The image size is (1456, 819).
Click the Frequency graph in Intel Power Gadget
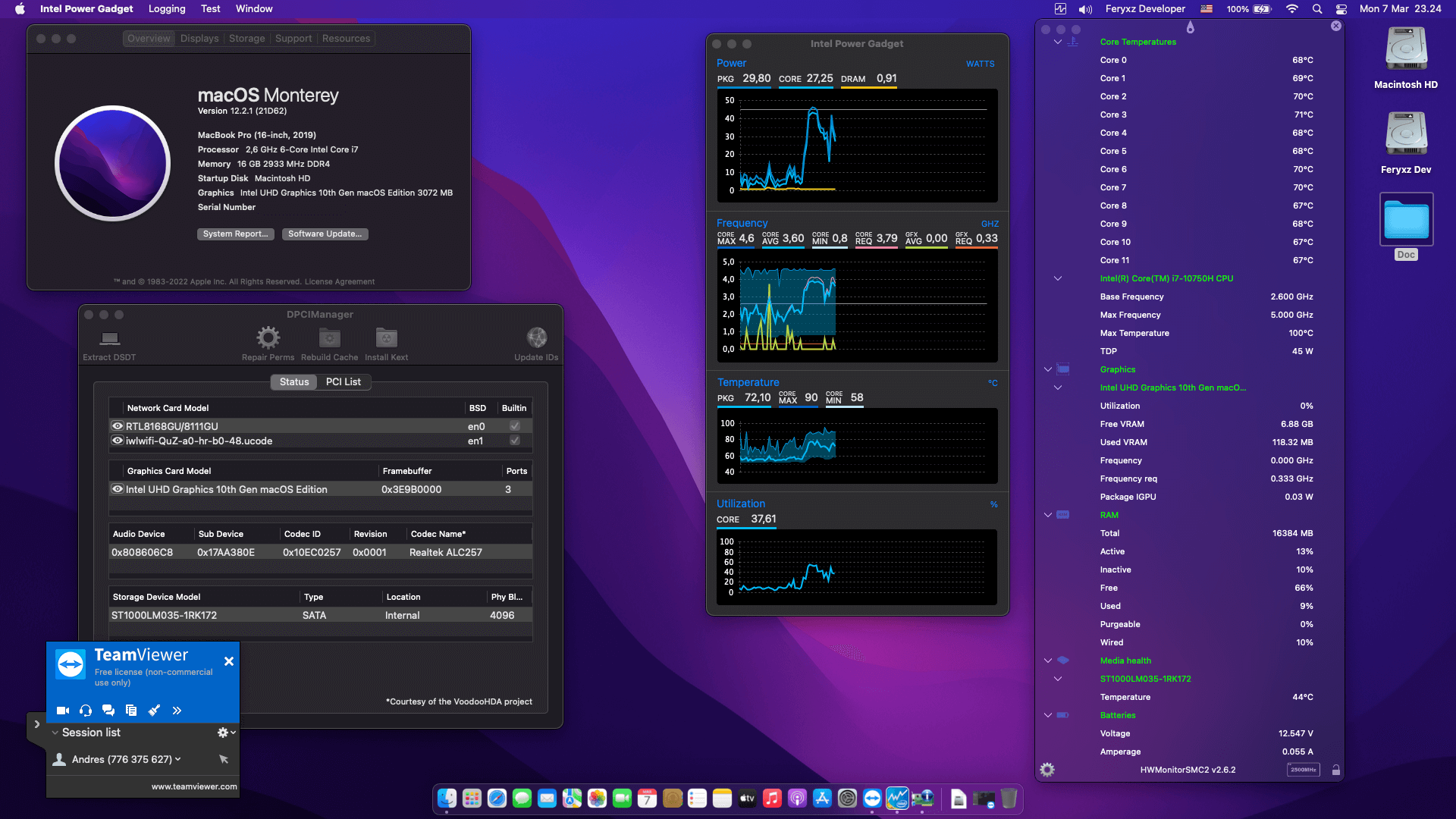(x=858, y=305)
